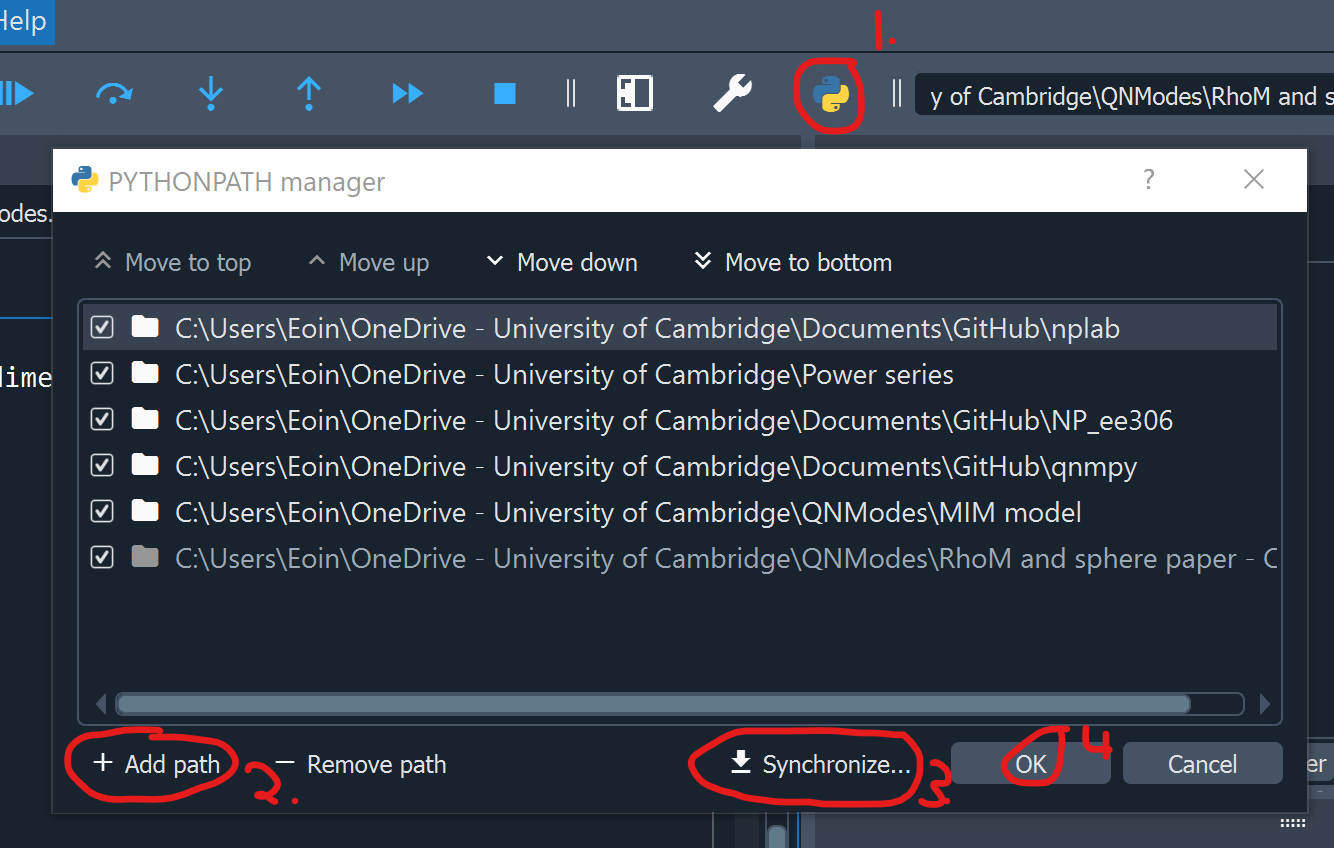1334x848 pixels.
Task: Maximize current pane icon in toolbar
Action: pyautogui.click(x=634, y=94)
